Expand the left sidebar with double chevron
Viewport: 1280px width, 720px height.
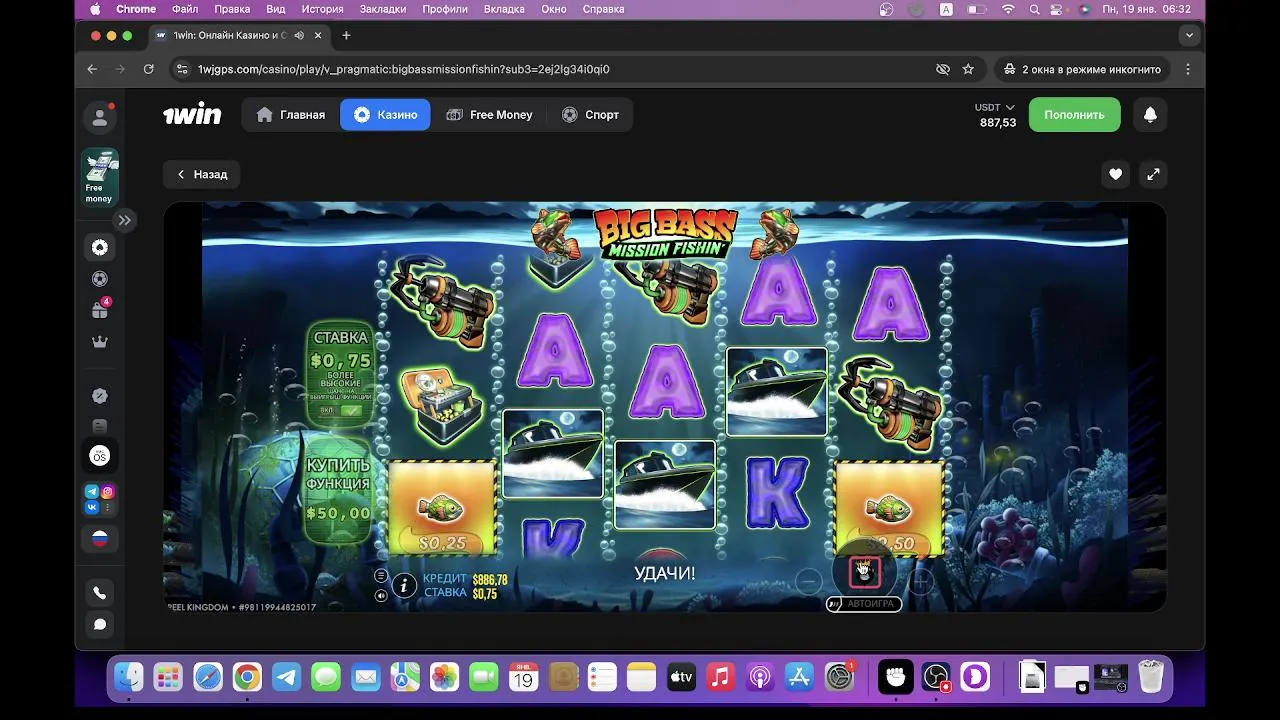(x=124, y=220)
